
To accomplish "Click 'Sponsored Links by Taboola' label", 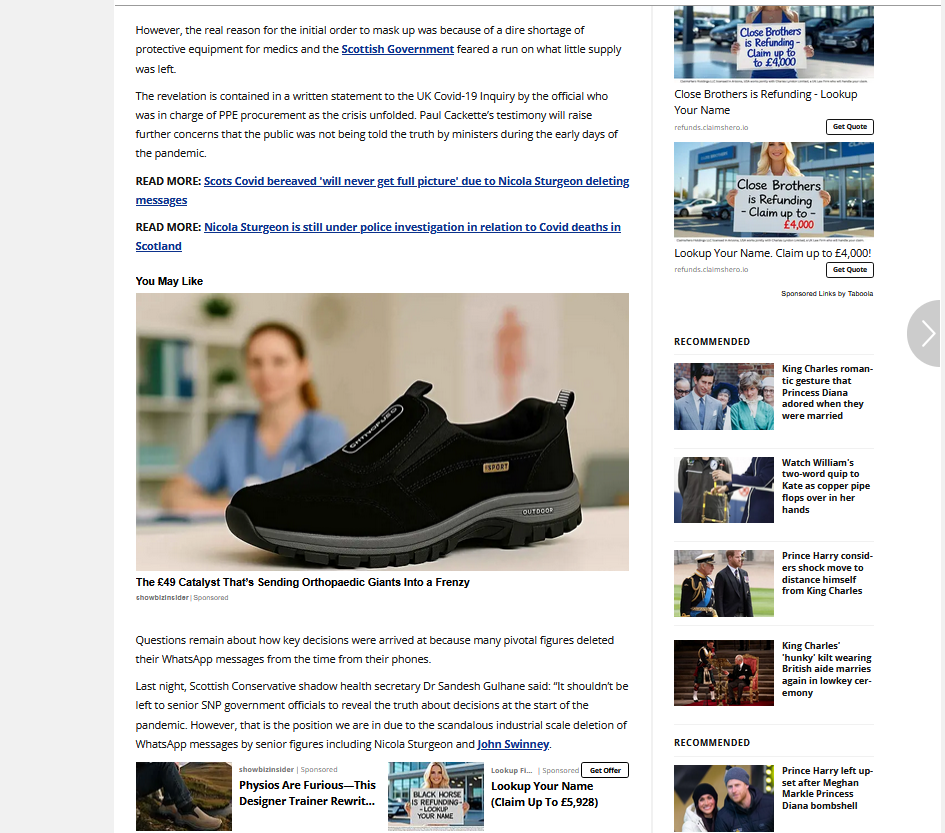I will [827, 294].
